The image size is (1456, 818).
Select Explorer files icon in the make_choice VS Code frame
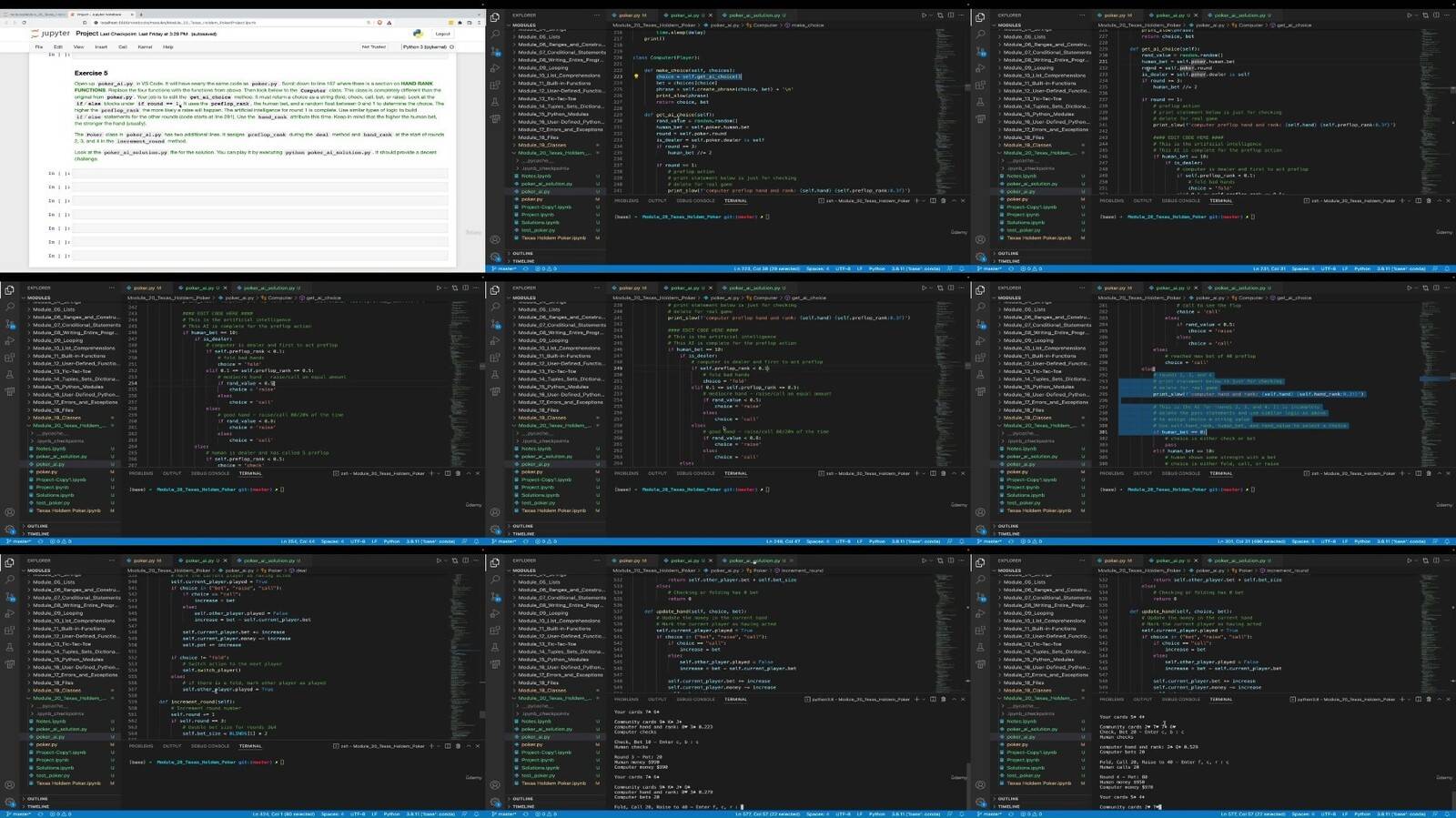click(x=495, y=17)
